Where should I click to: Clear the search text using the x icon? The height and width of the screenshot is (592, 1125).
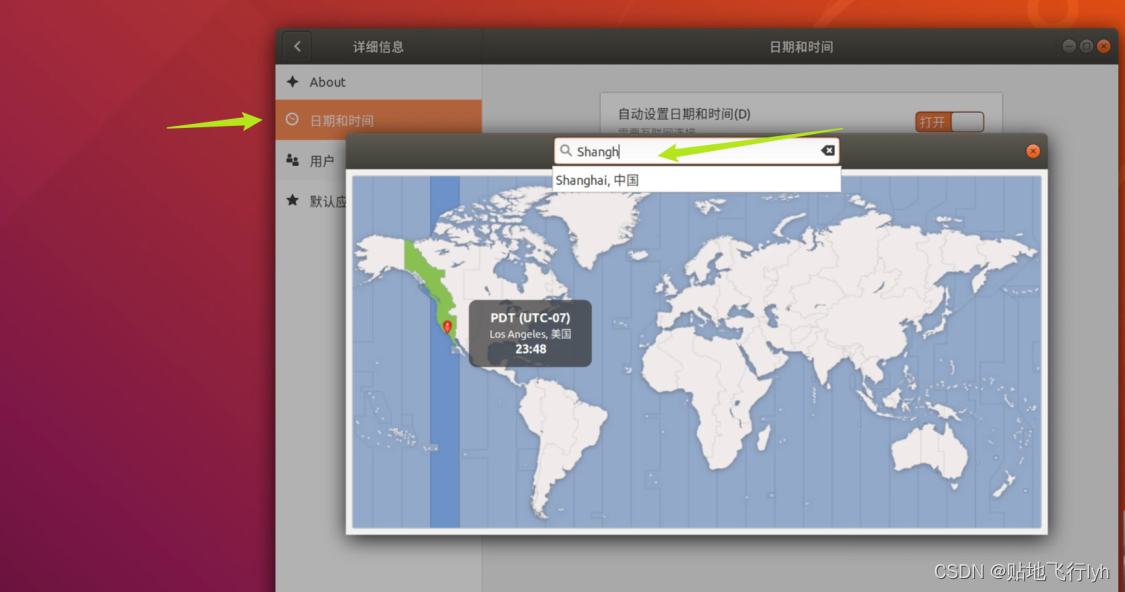[828, 150]
